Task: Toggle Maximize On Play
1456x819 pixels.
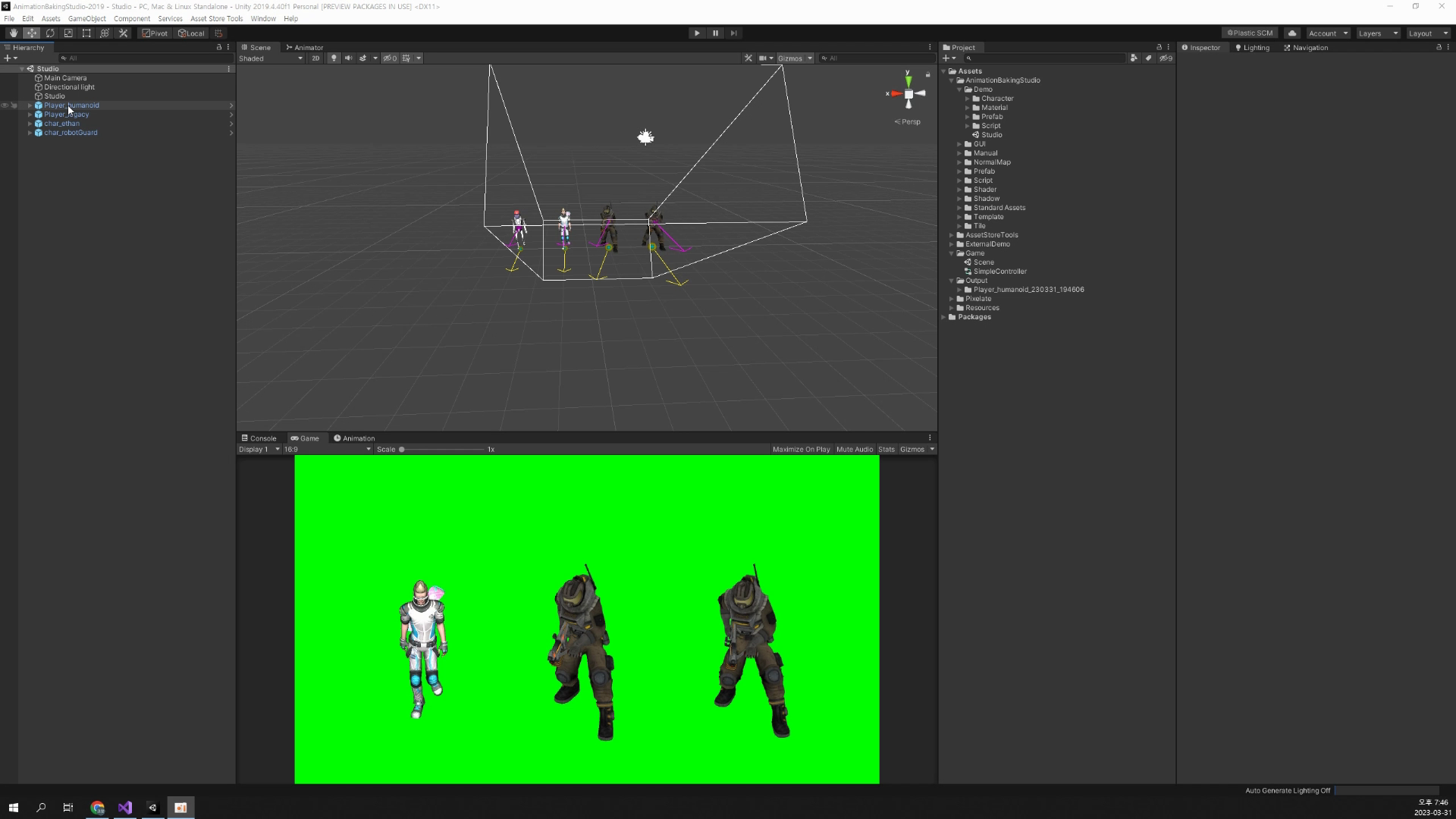Action: (x=801, y=450)
